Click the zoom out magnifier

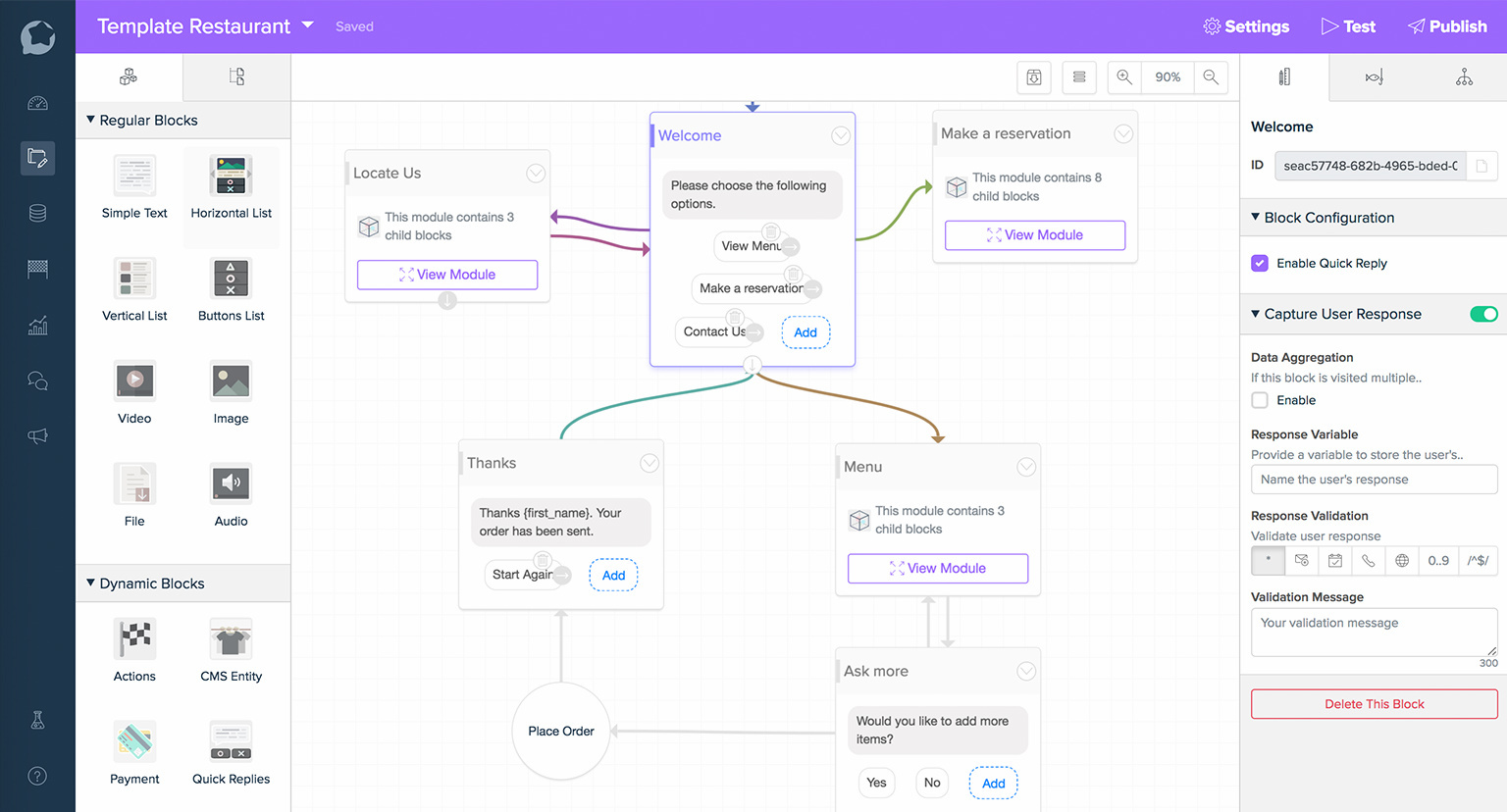[x=1211, y=76]
